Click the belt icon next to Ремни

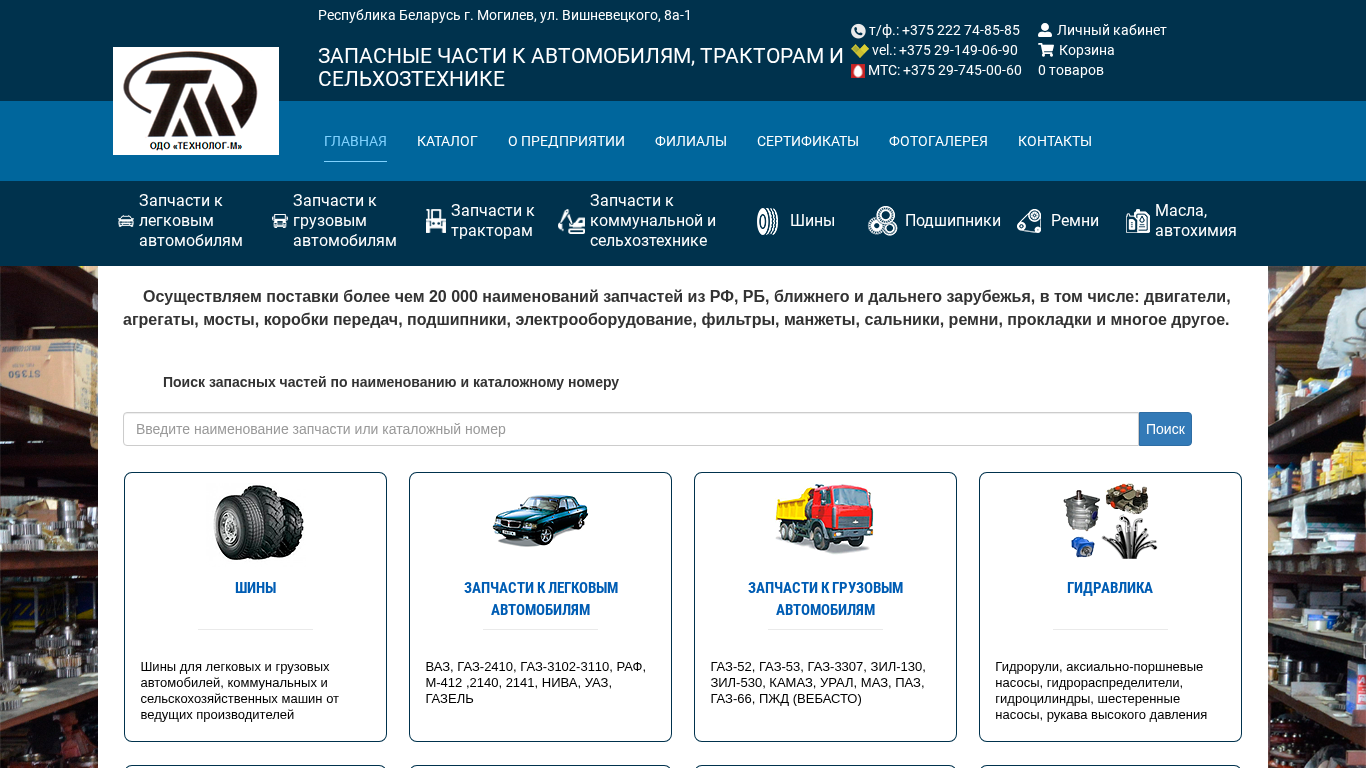tap(1029, 221)
